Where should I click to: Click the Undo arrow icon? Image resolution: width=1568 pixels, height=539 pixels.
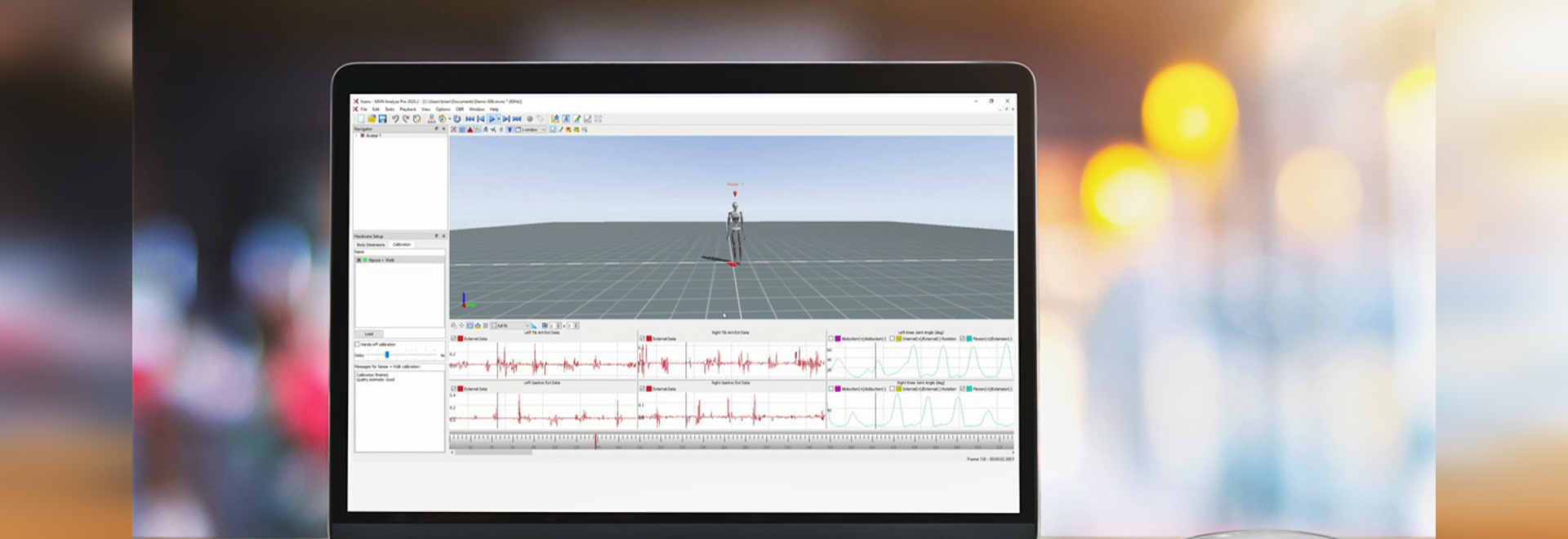[x=395, y=119]
